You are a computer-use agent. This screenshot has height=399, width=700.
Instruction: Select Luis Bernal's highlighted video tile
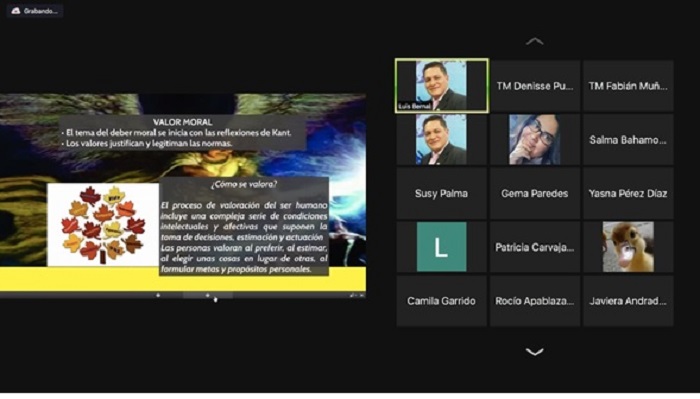click(x=442, y=86)
